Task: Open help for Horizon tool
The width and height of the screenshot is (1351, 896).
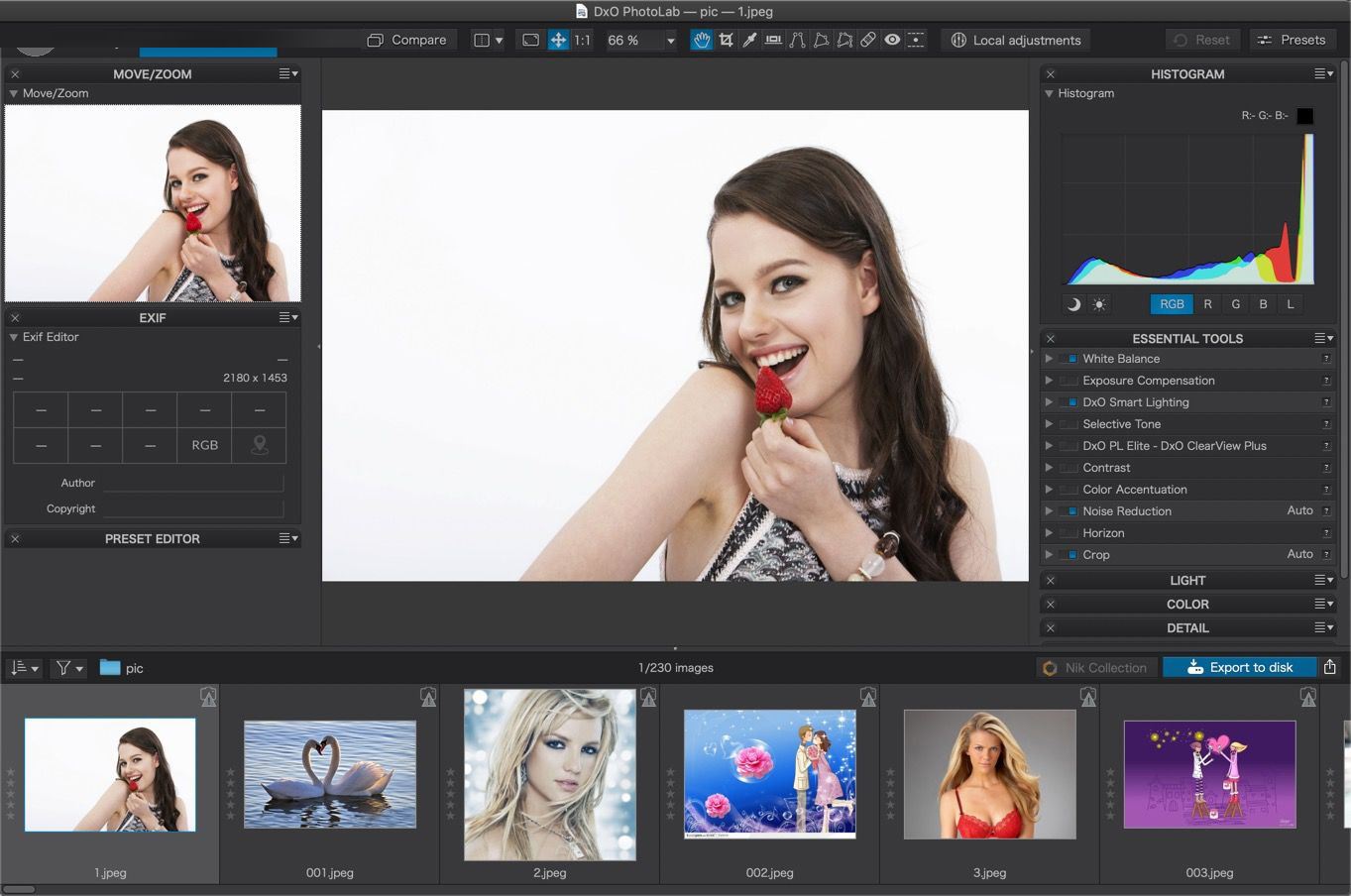Action: pos(1326,533)
